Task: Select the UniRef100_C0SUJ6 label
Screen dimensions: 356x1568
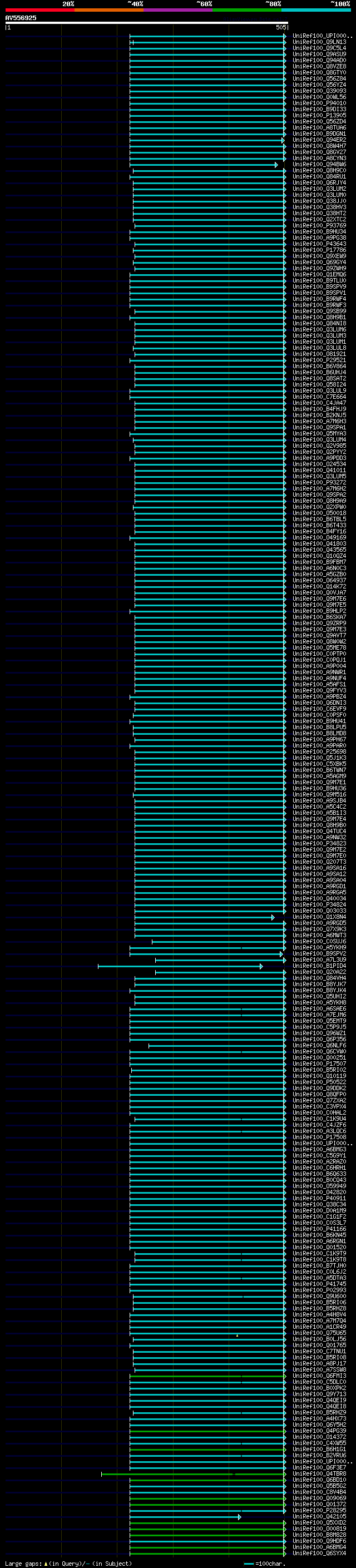Action: (x=319, y=941)
